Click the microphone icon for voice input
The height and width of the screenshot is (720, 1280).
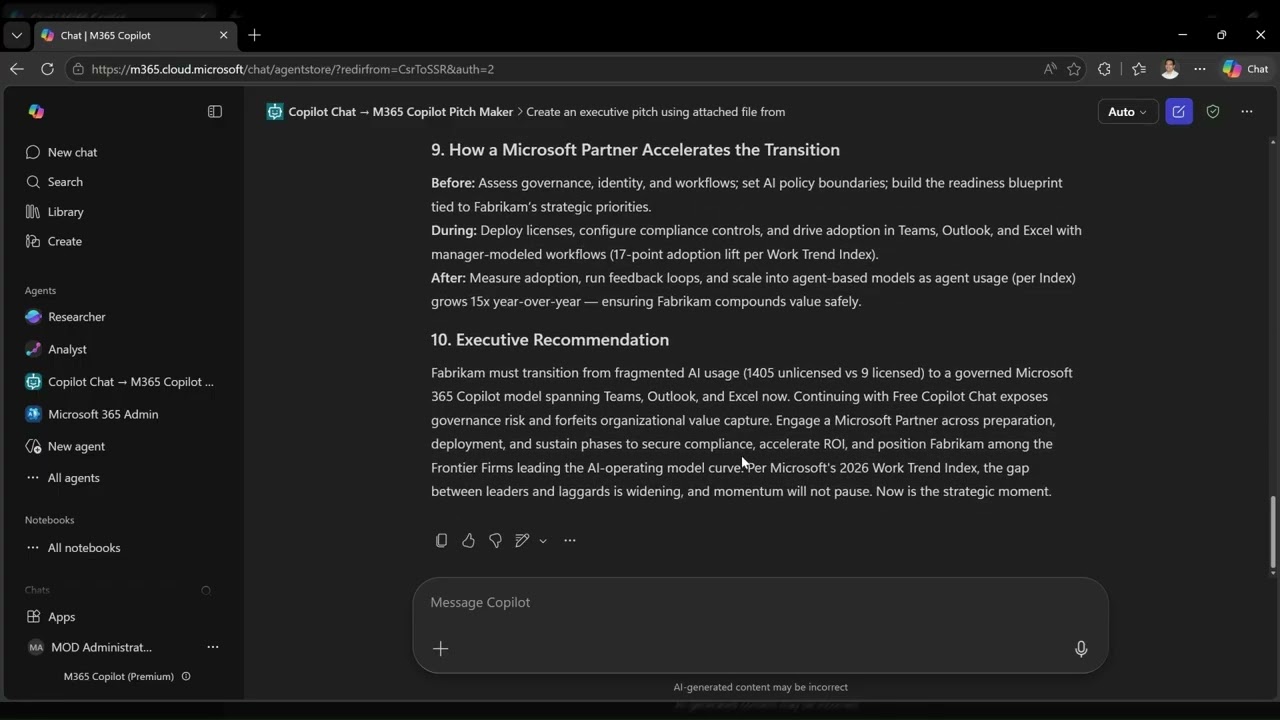click(x=1081, y=649)
